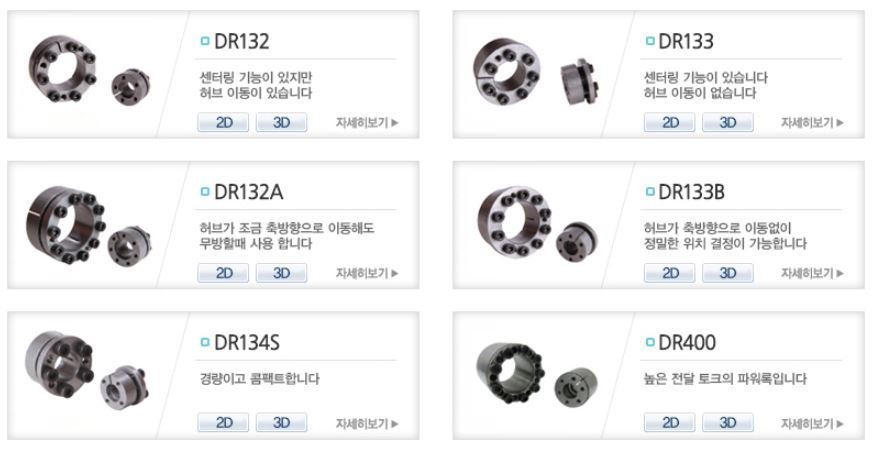Open the 2D drawing for DR132
The width and height of the screenshot is (874, 449).
(x=223, y=123)
